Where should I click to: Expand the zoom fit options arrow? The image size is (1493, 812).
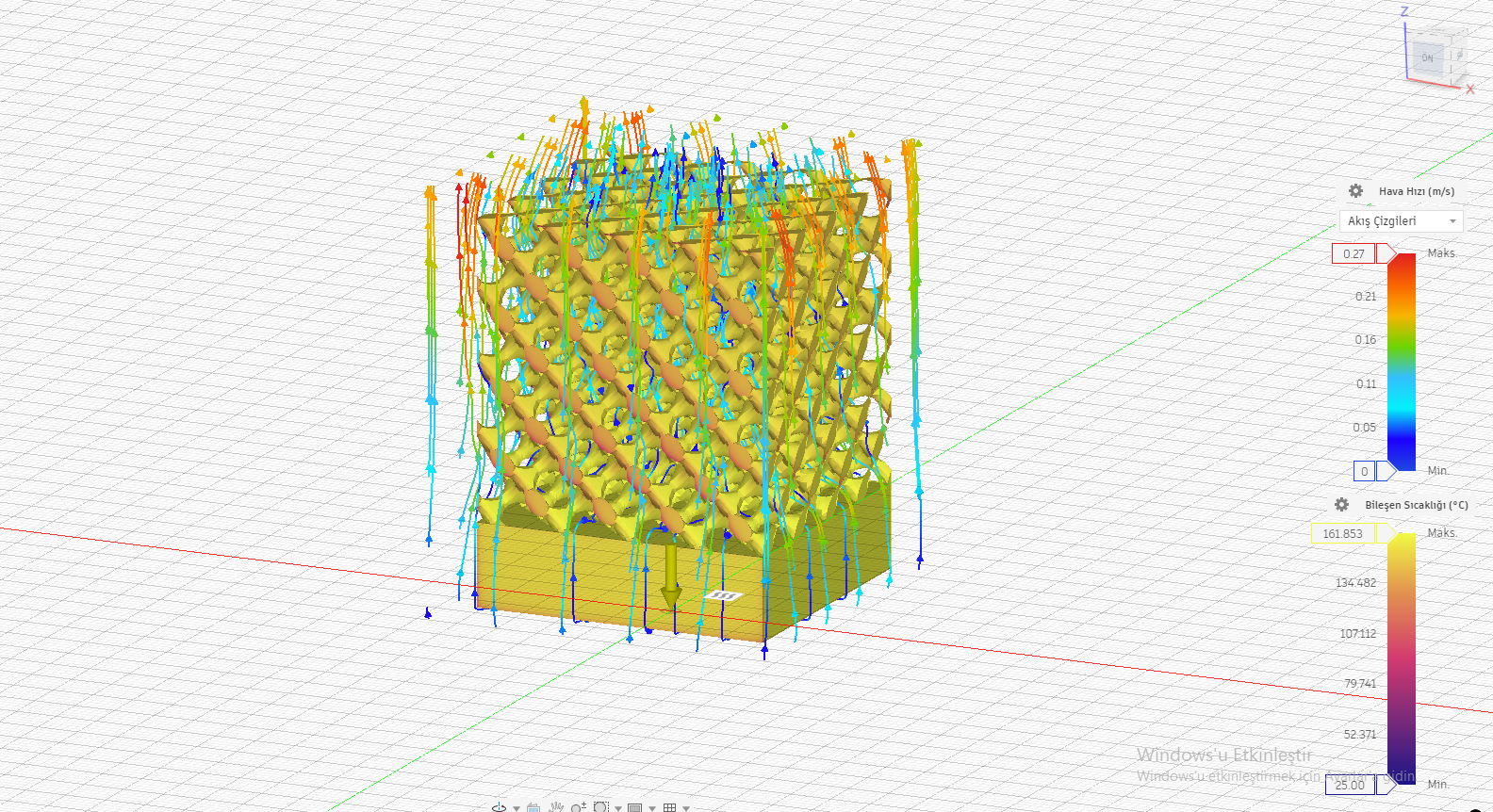coord(618,808)
